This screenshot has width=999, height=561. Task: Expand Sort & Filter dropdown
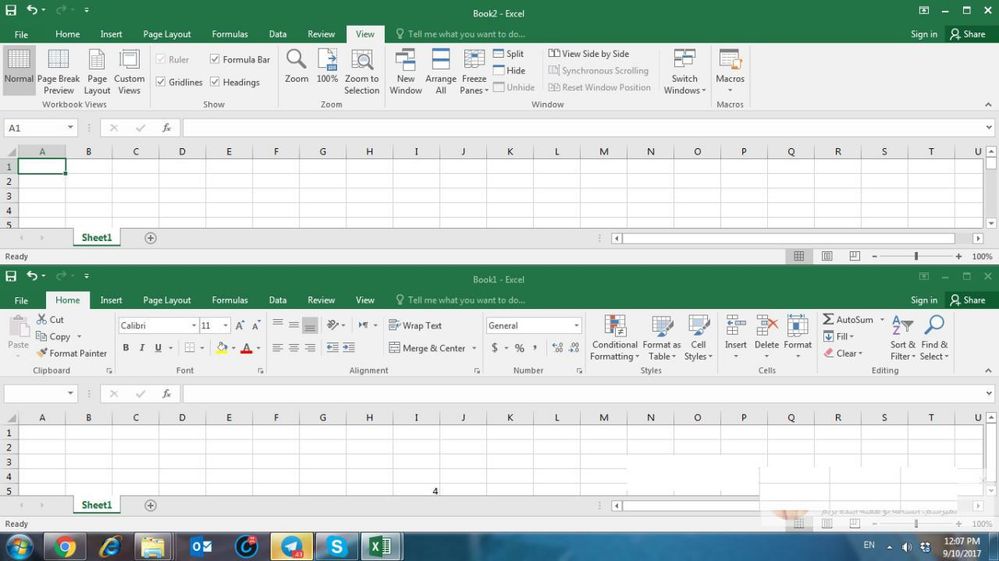903,338
